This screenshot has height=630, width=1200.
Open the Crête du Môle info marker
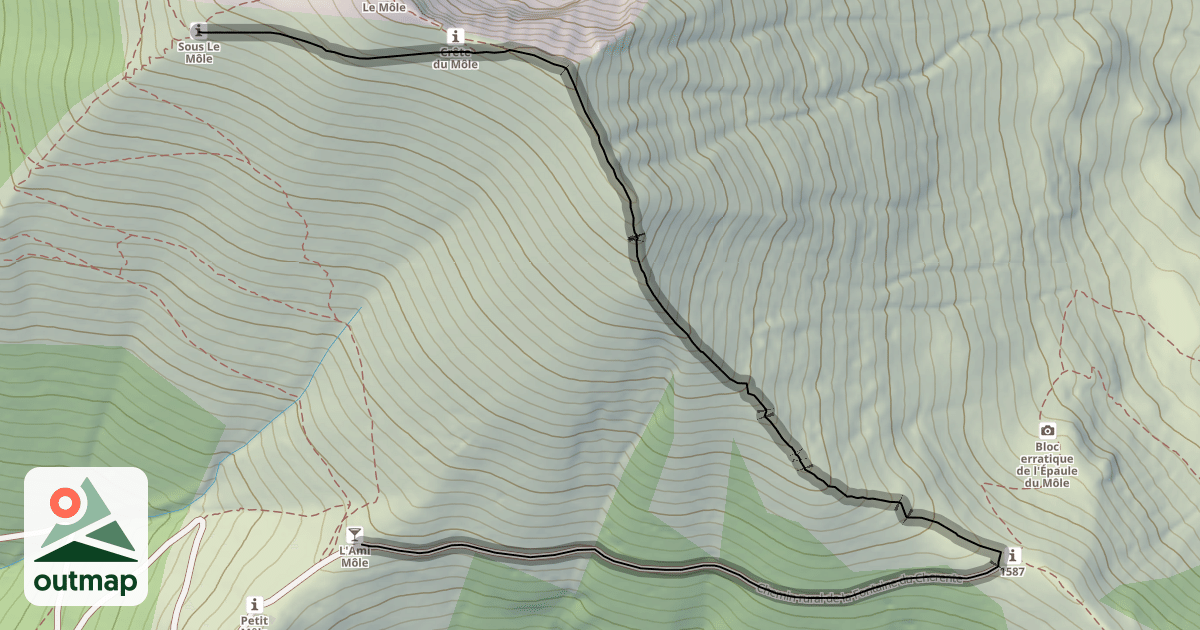[x=456, y=36]
